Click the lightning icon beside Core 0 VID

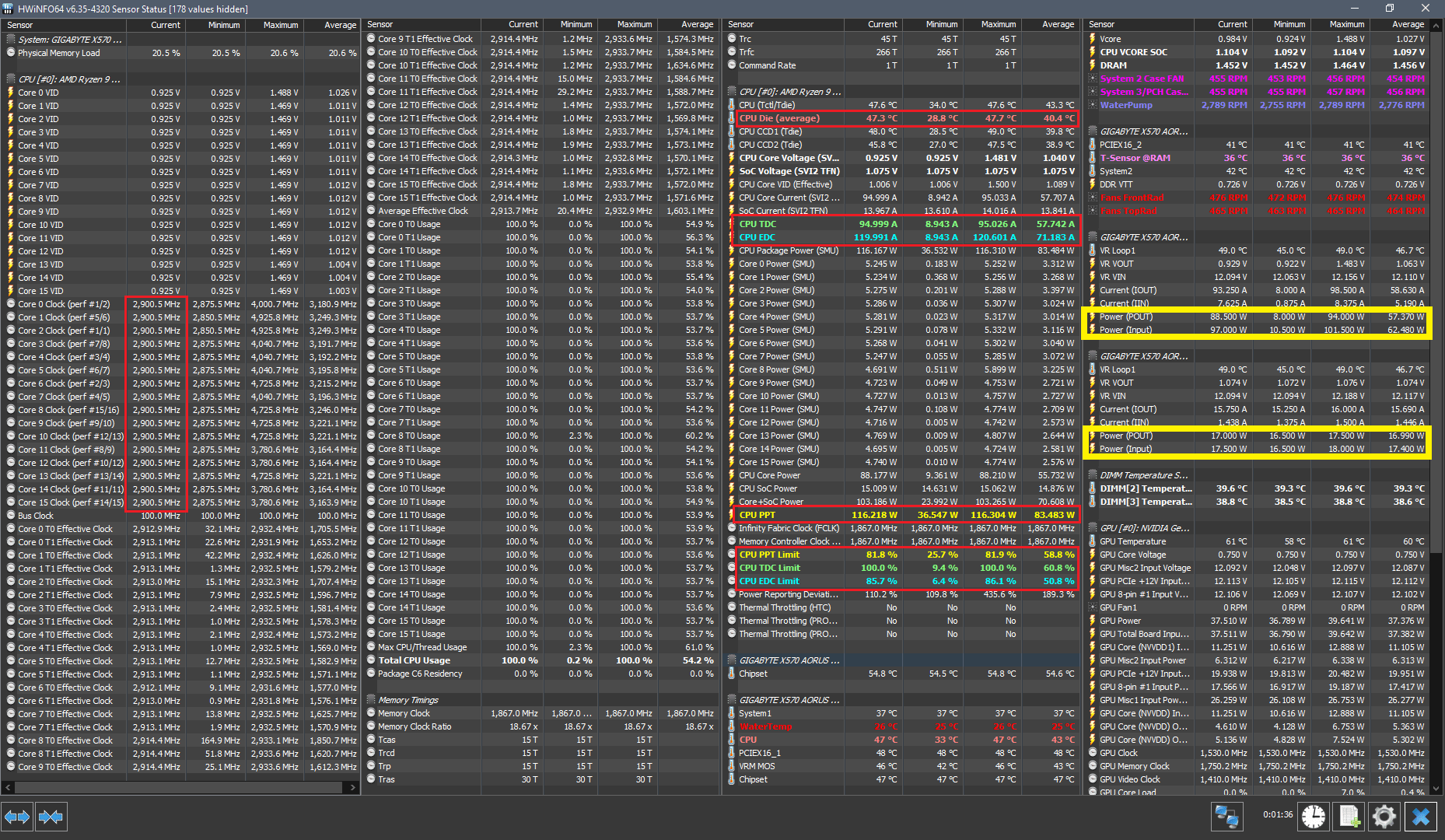[11, 93]
